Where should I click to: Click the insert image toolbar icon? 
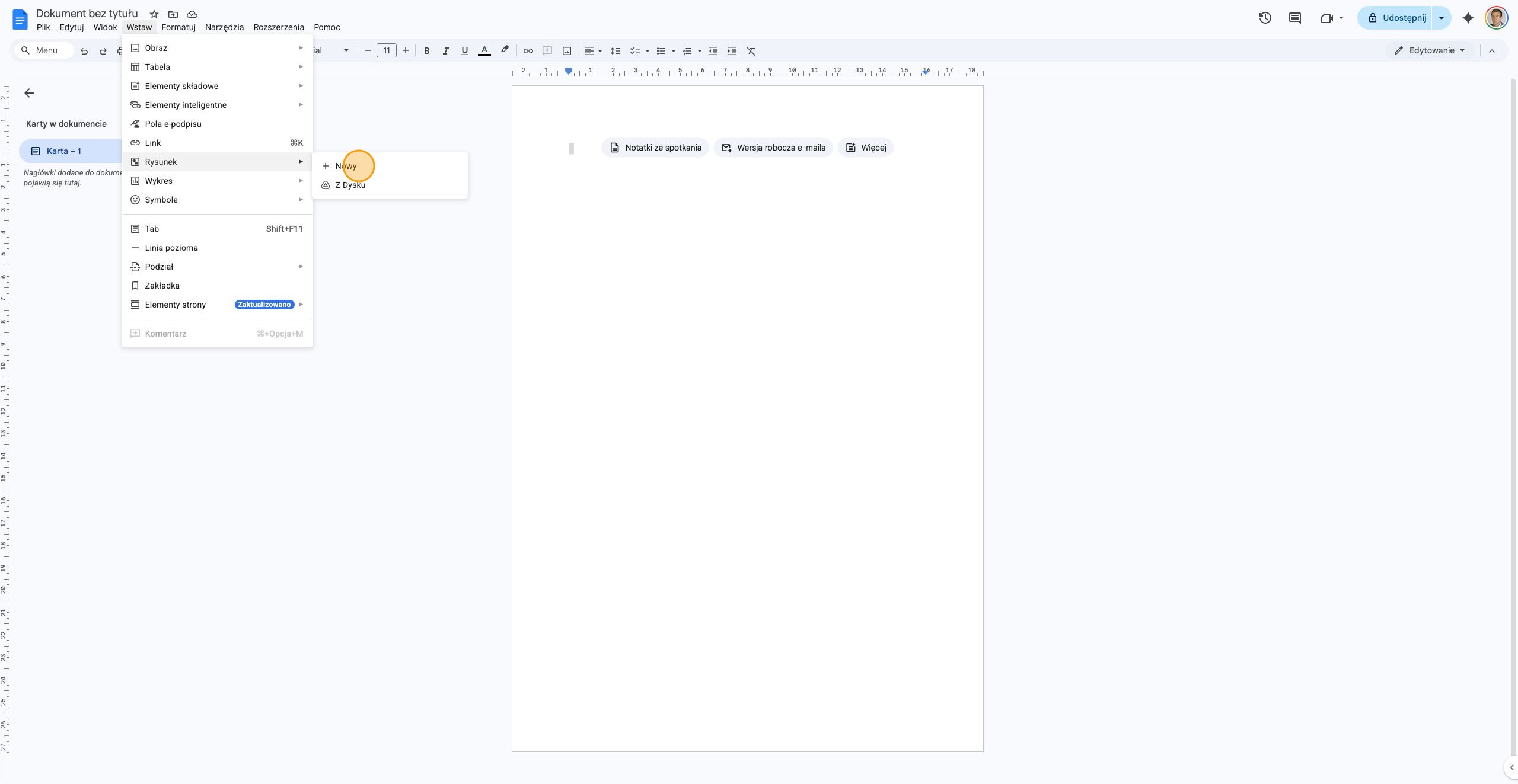point(567,51)
